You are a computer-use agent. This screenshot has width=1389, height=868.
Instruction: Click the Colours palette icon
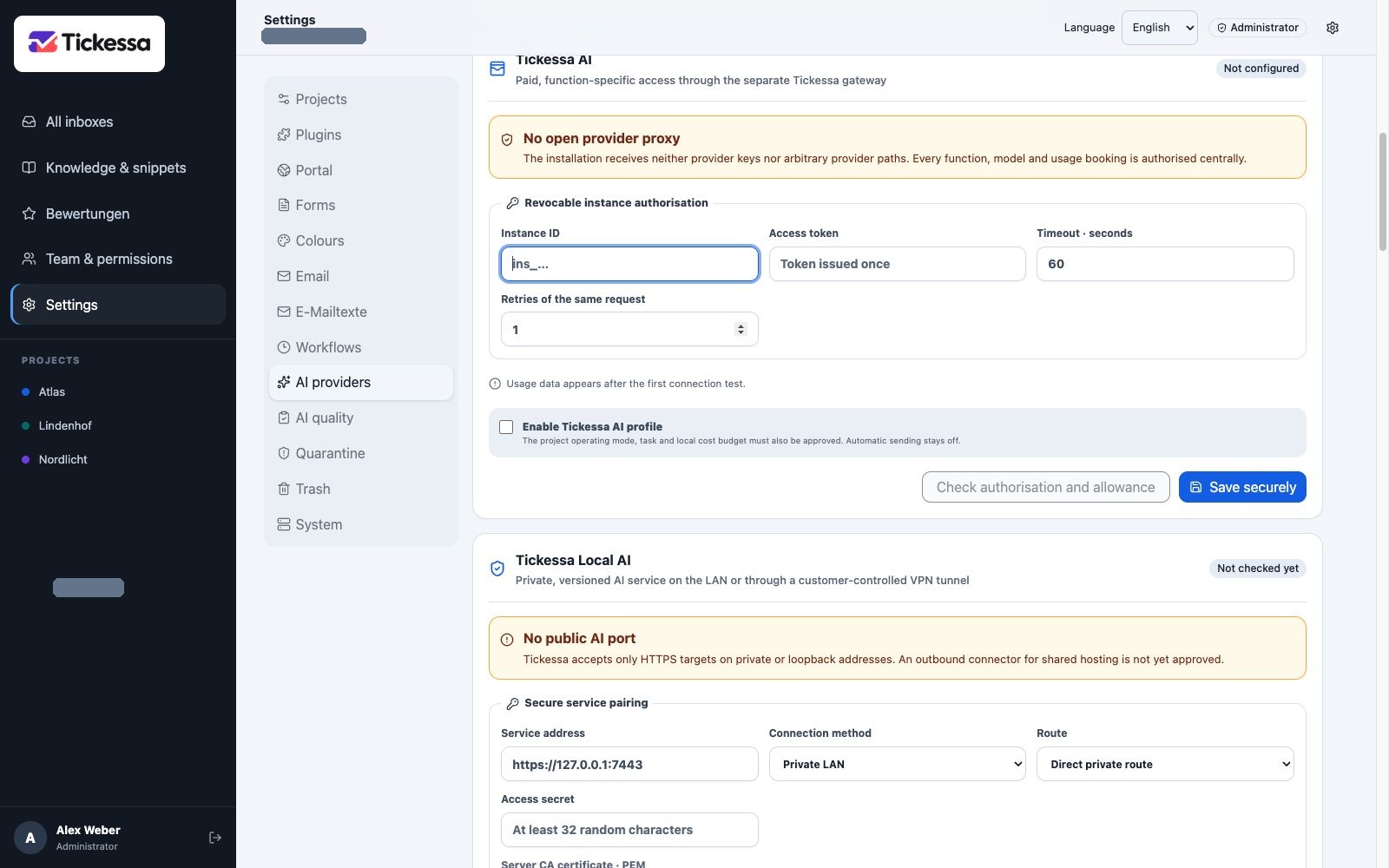283,240
